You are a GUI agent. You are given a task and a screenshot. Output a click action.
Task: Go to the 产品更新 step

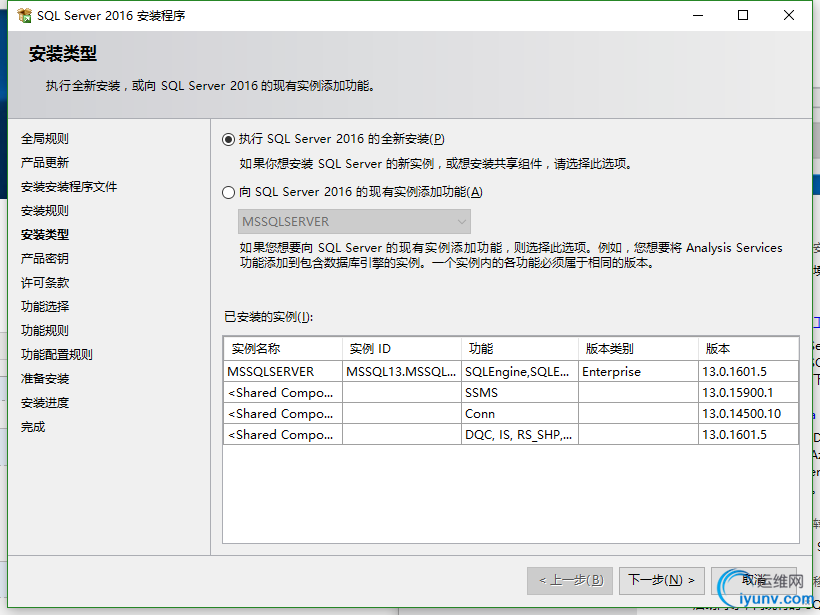click(x=44, y=163)
